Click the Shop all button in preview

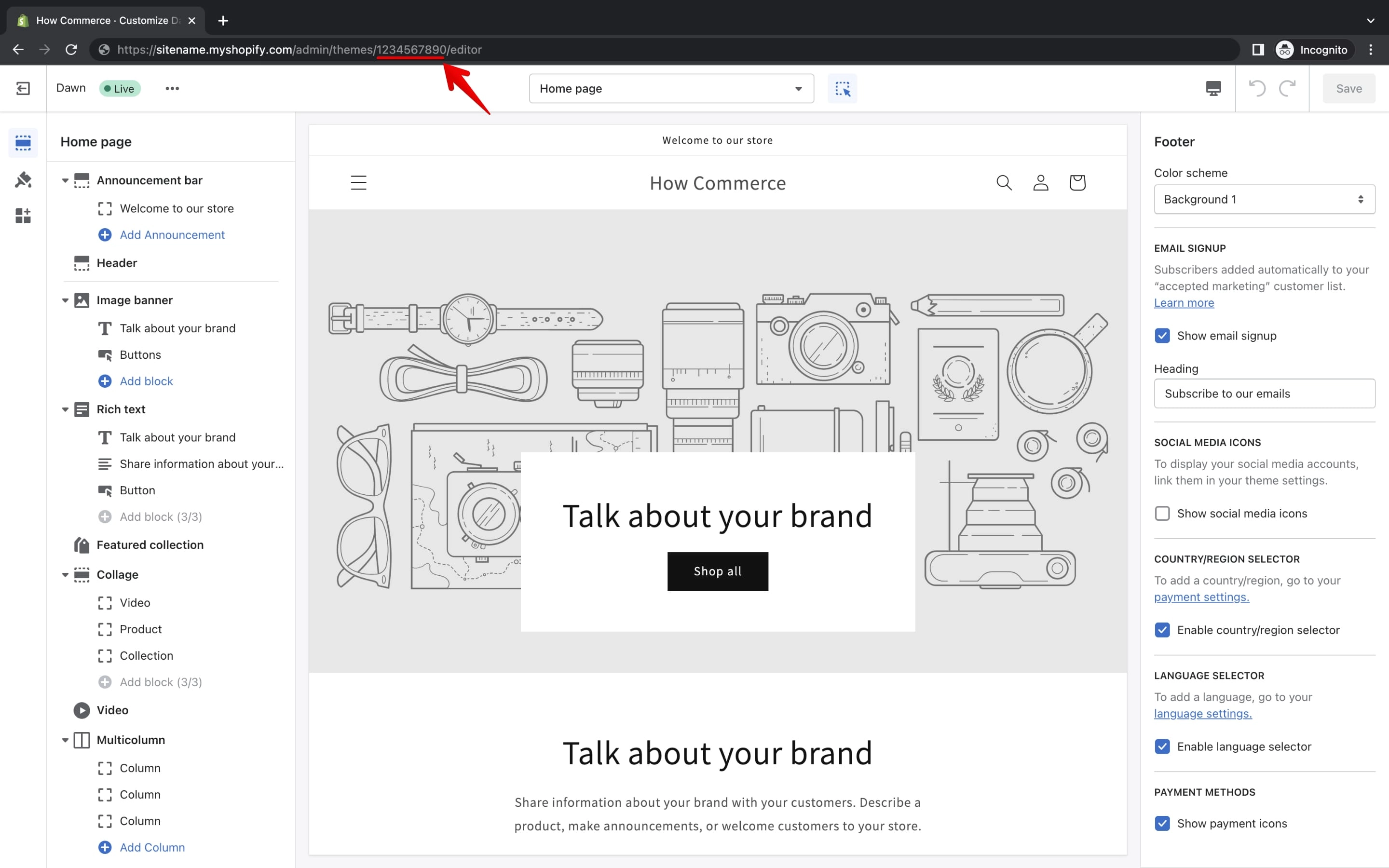718,572
